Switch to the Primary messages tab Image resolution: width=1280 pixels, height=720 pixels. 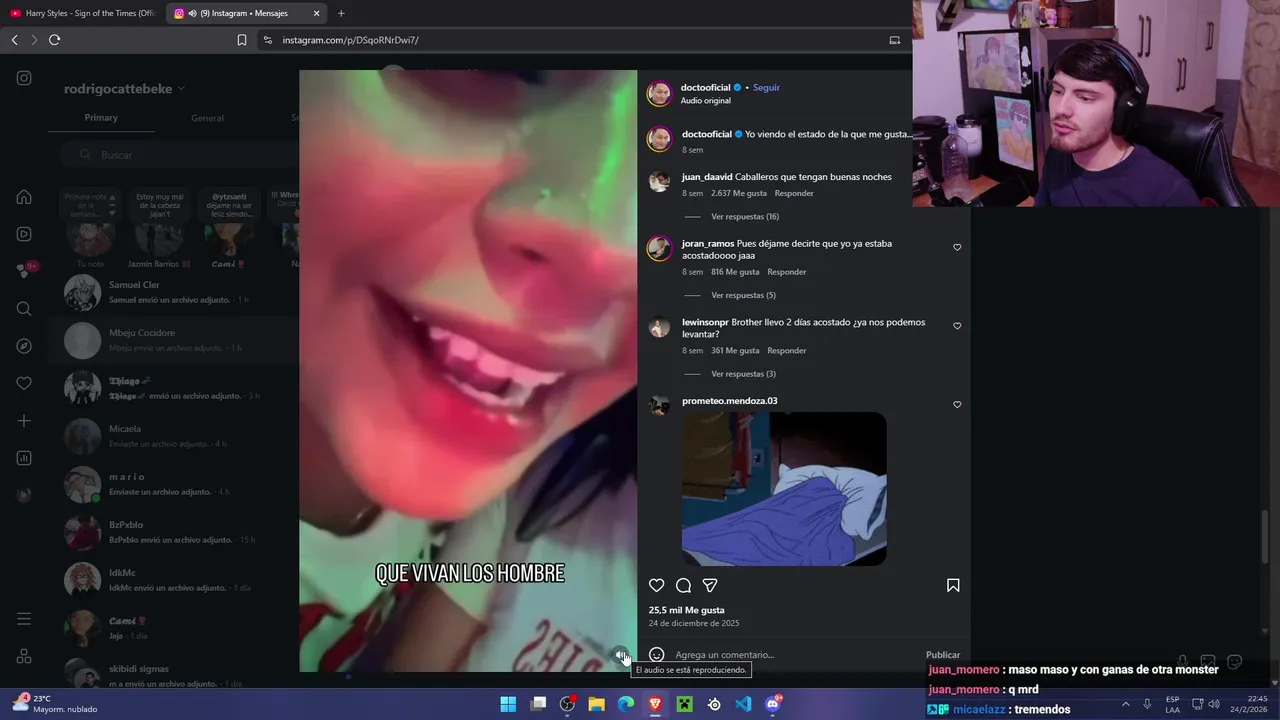pyautogui.click(x=101, y=118)
